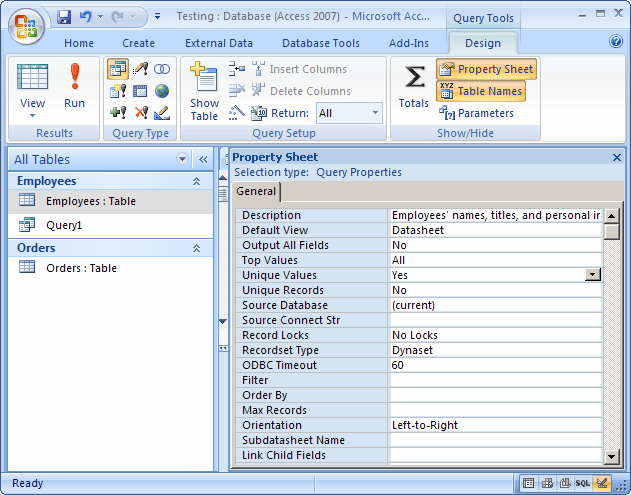Click the Show Table button

coord(204,91)
